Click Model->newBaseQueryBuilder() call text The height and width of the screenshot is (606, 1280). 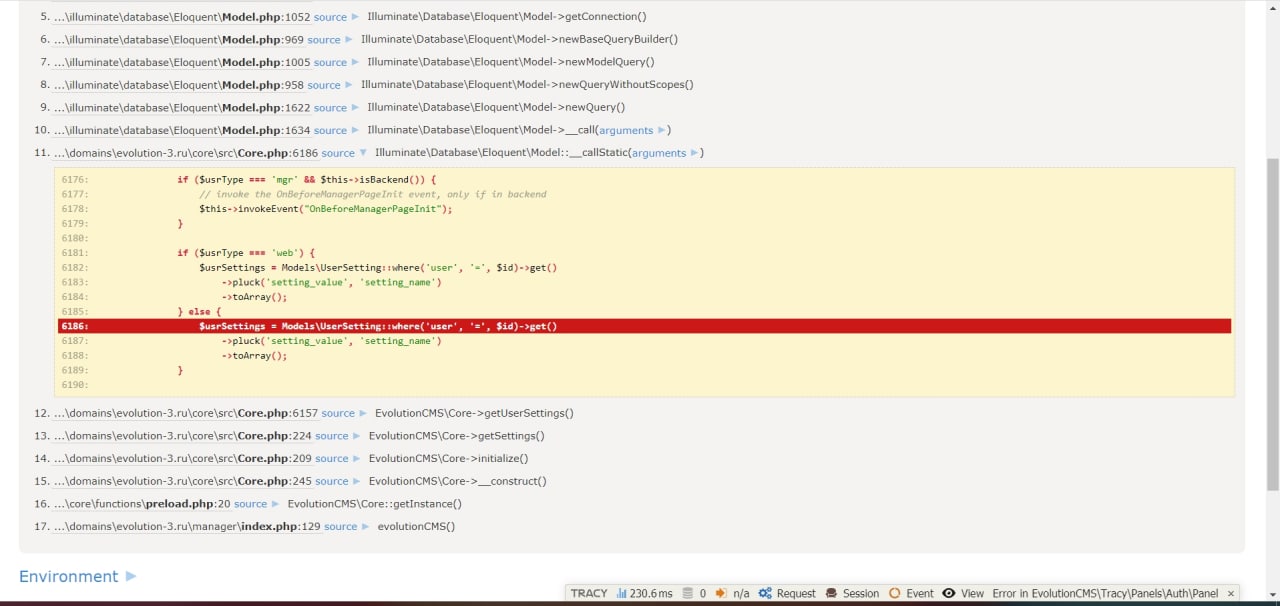(x=519, y=40)
